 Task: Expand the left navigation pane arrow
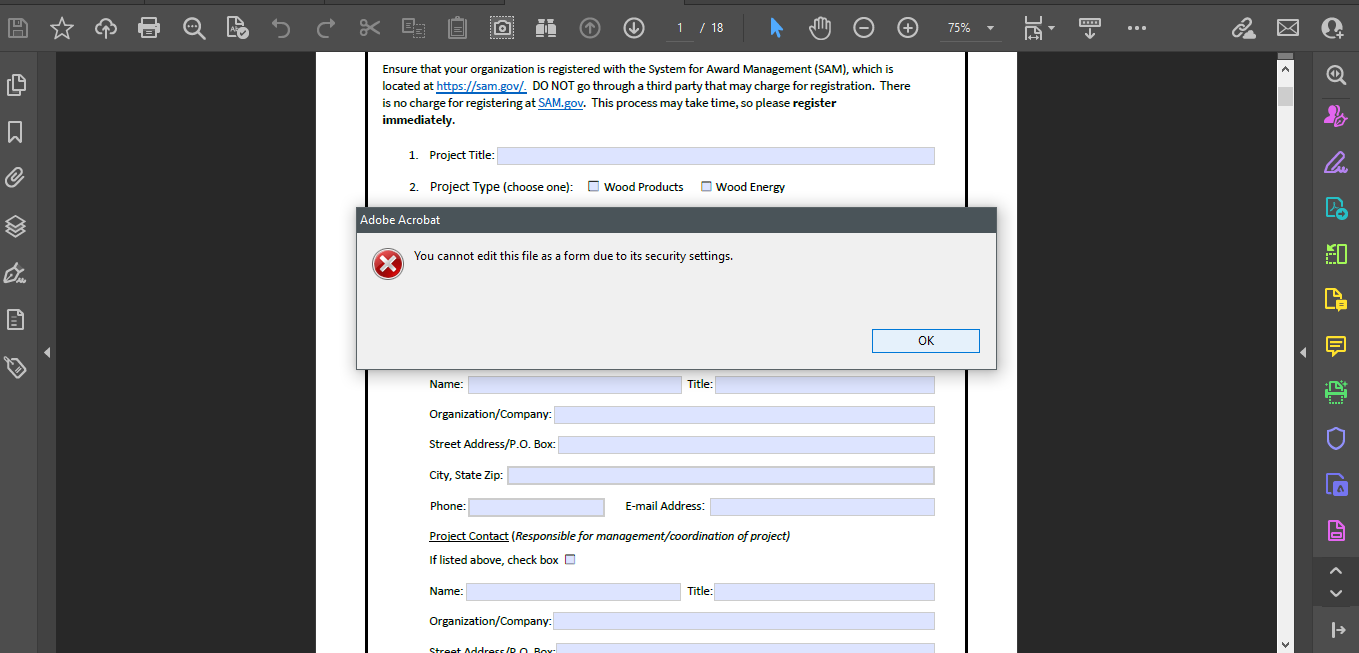coord(47,352)
